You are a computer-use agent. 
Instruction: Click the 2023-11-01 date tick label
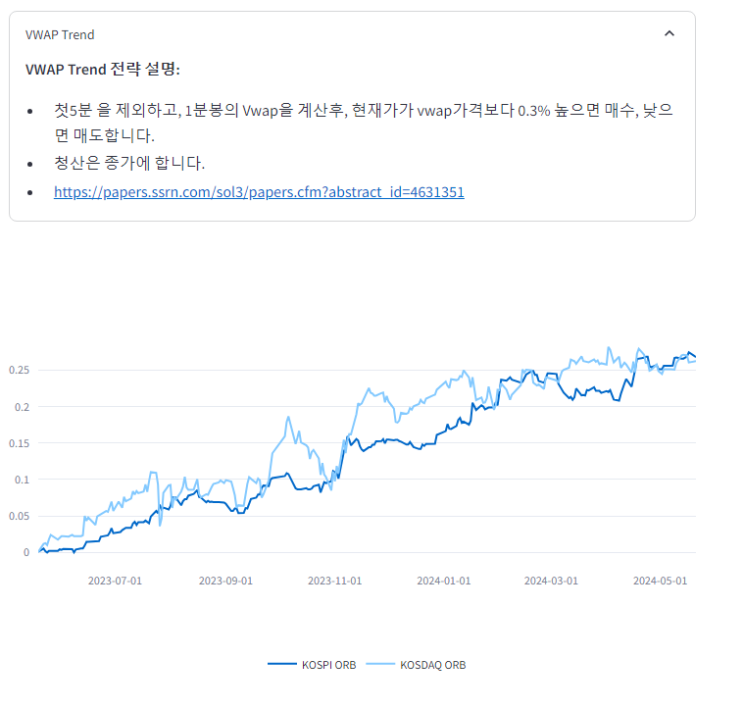pyautogui.click(x=334, y=580)
